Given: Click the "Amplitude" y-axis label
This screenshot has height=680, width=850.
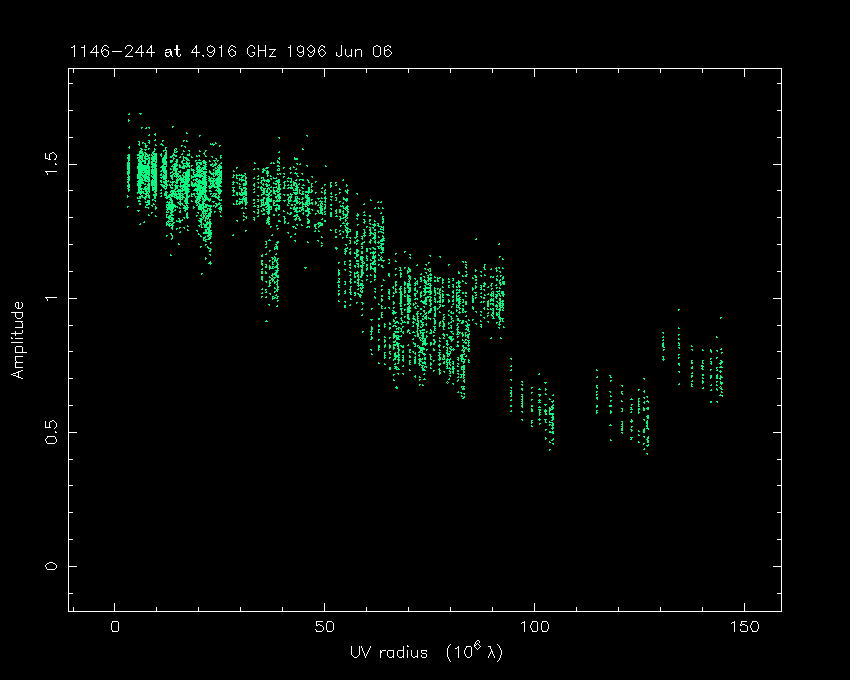Looking at the screenshot, I should click(17, 340).
